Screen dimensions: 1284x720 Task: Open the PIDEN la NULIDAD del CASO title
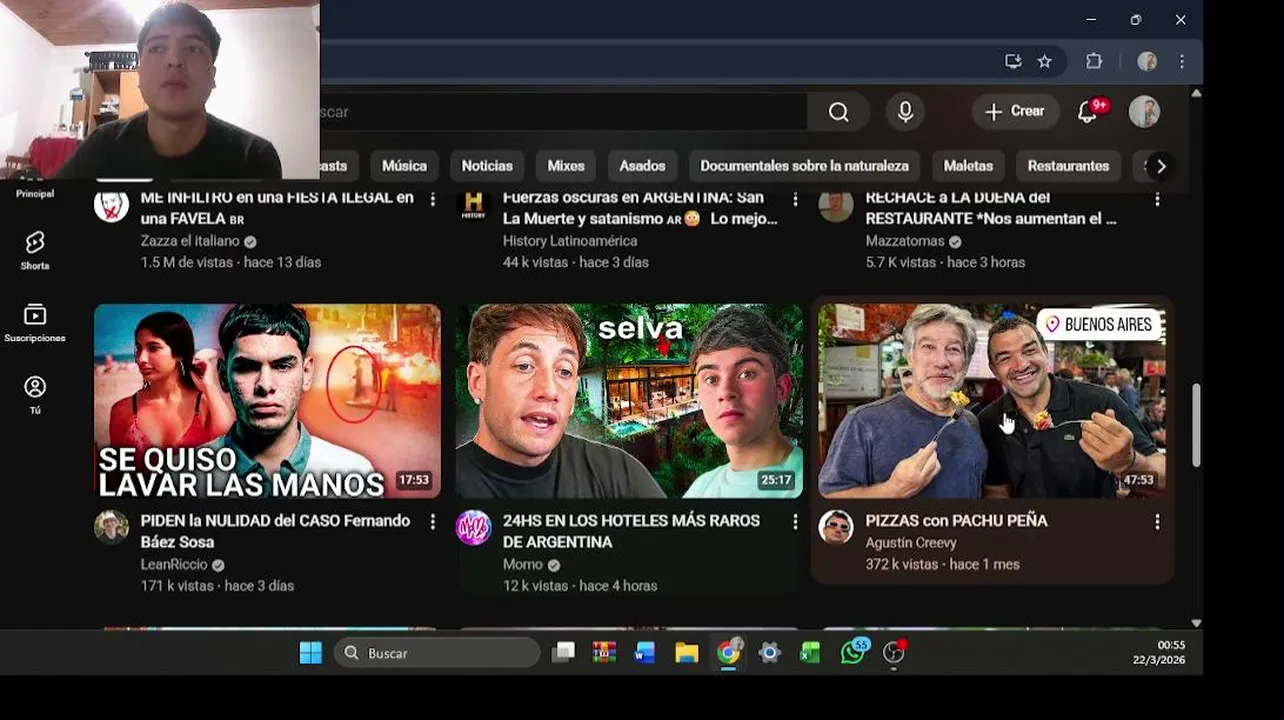pyautogui.click(x=275, y=531)
